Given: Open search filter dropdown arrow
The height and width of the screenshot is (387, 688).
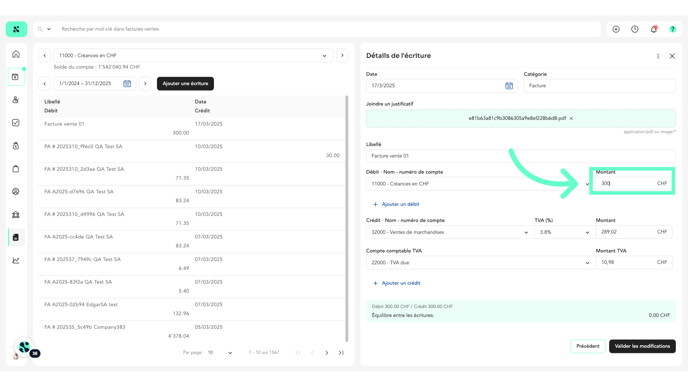Looking at the screenshot, I should pyautogui.click(x=49, y=29).
